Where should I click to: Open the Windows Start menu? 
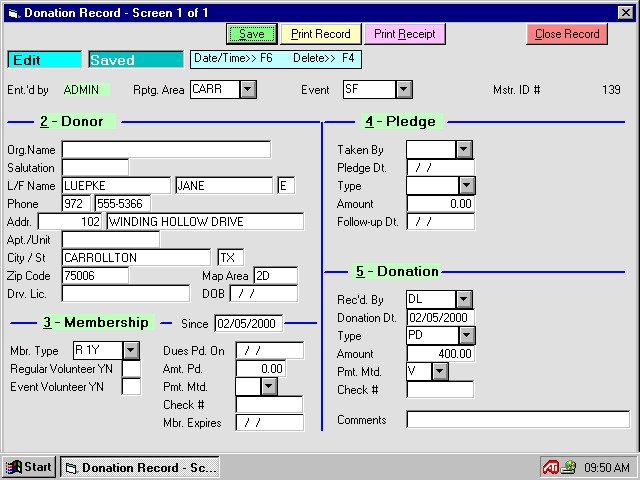(x=29, y=467)
